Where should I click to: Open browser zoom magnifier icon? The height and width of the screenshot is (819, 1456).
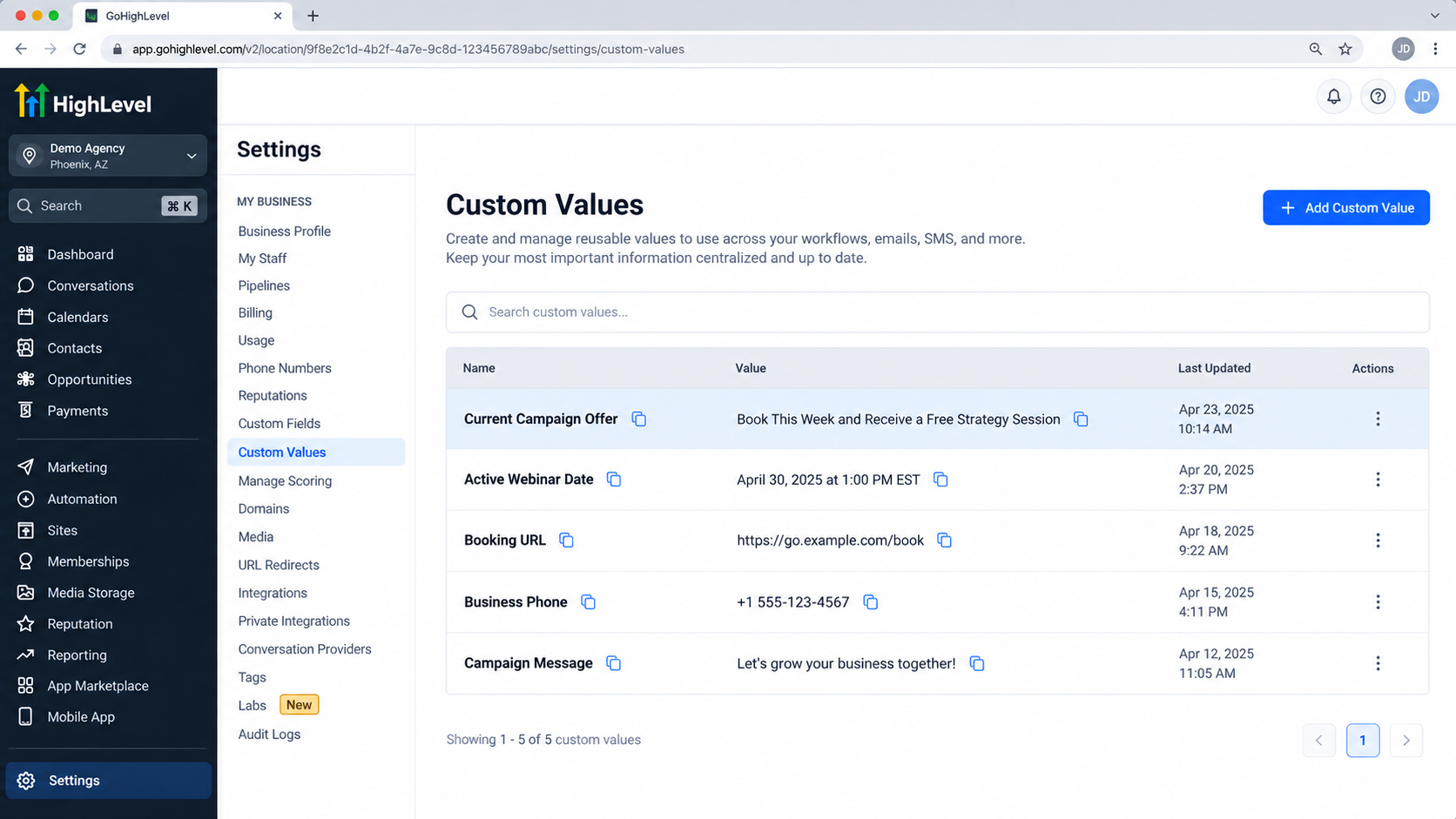1315,49
